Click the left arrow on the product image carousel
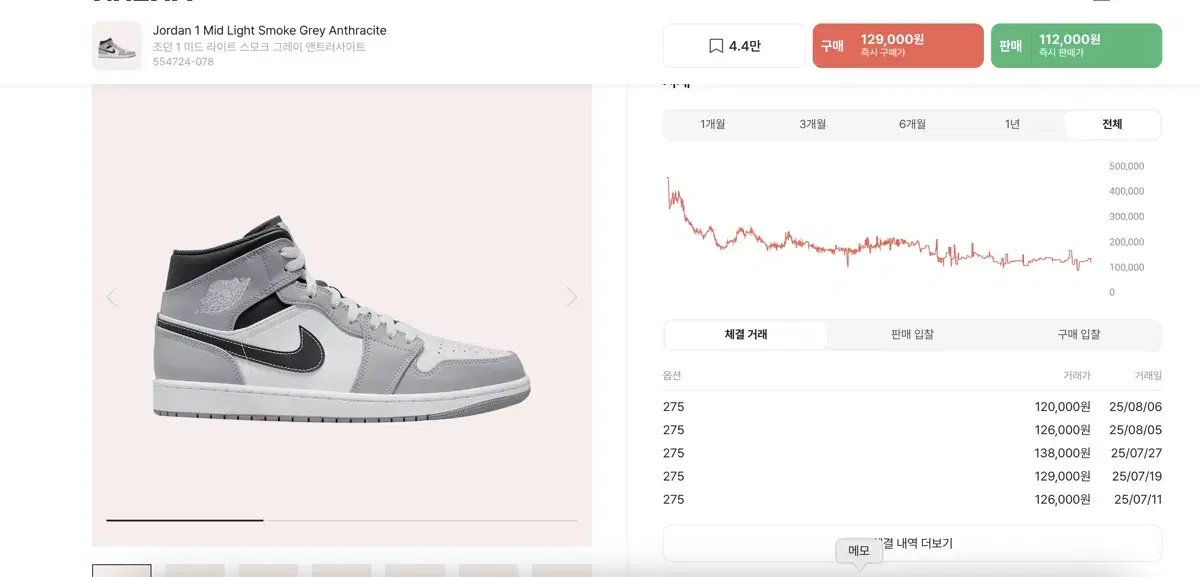Screen dimensions: 1200x577 click(x=112, y=296)
